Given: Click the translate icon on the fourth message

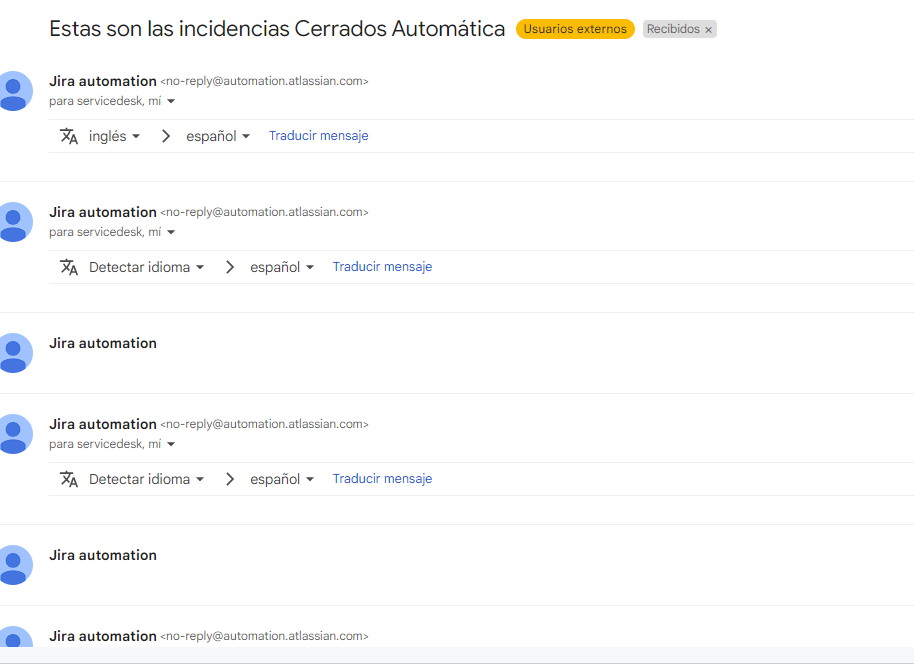Looking at the screenshot, I should [x=69, y=478].
